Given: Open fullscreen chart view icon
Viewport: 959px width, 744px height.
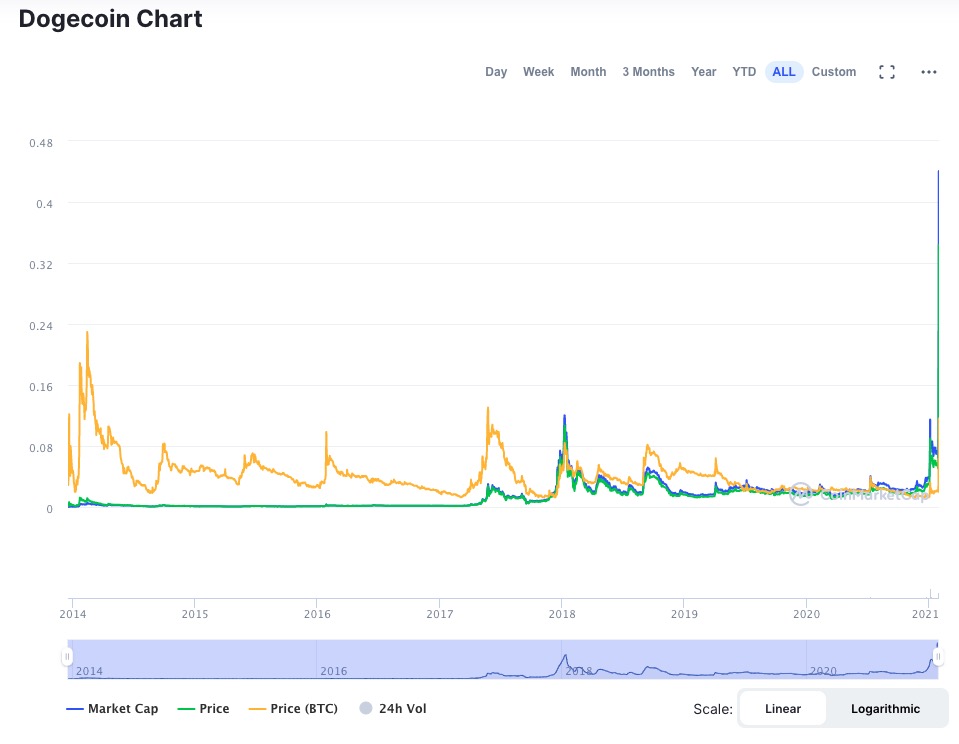Looking at the screenshot, I should click(x=887, y=72).
